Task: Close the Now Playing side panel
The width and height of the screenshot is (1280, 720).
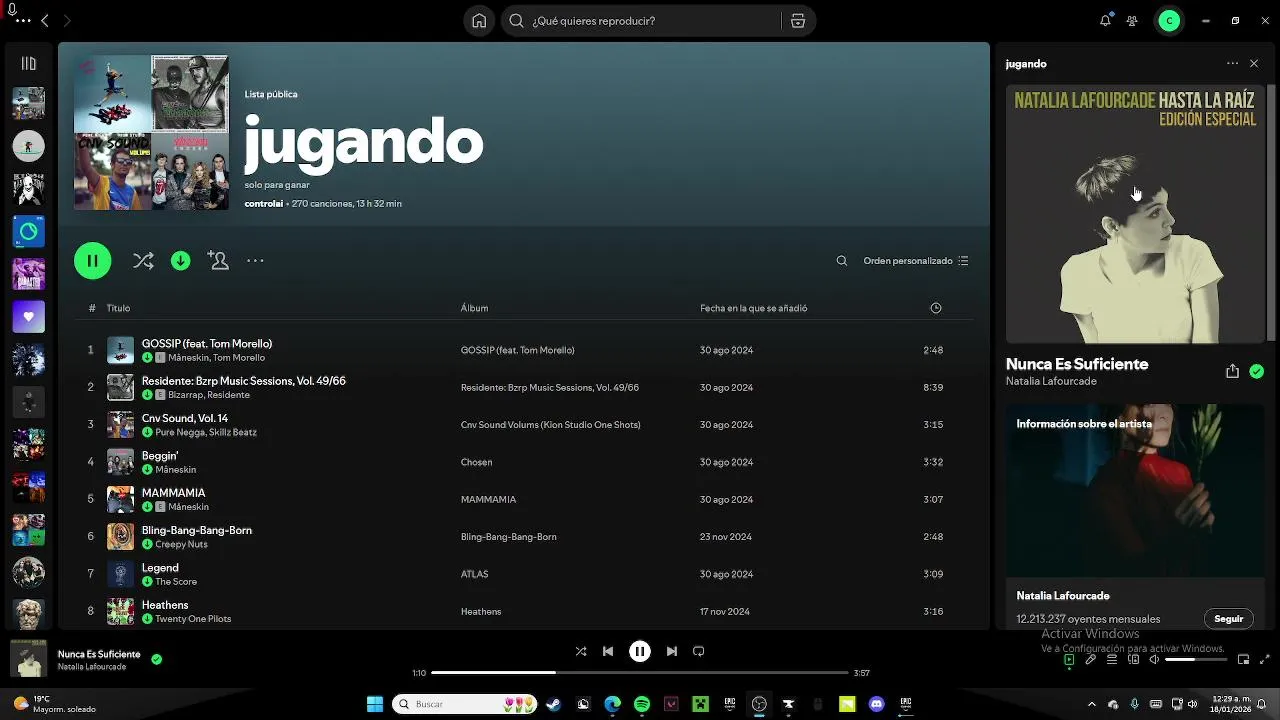Action: click(1254, 63)
